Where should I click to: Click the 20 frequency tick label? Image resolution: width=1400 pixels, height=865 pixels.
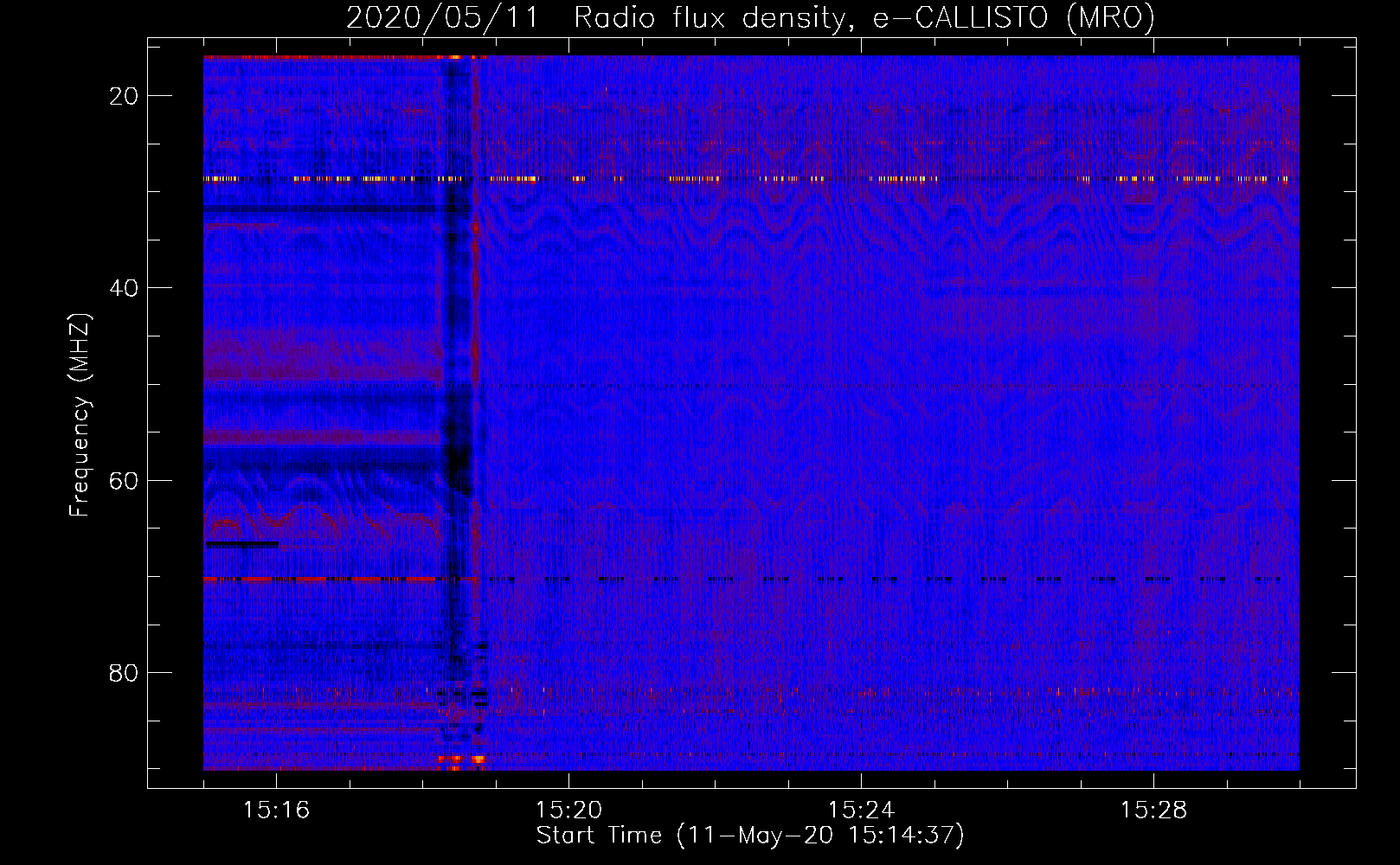coord(125,96)
